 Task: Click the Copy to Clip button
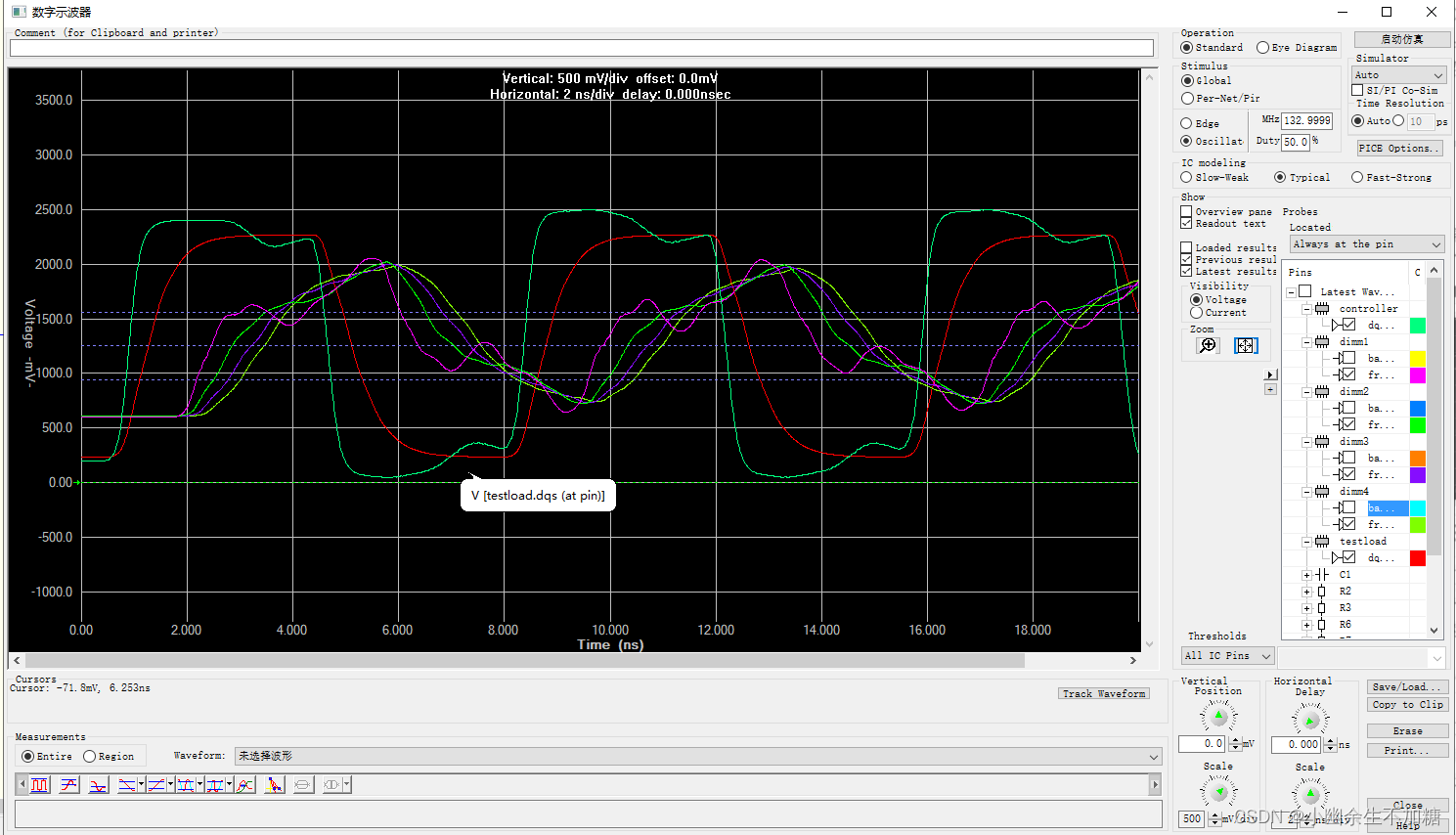coord(1407,704)
